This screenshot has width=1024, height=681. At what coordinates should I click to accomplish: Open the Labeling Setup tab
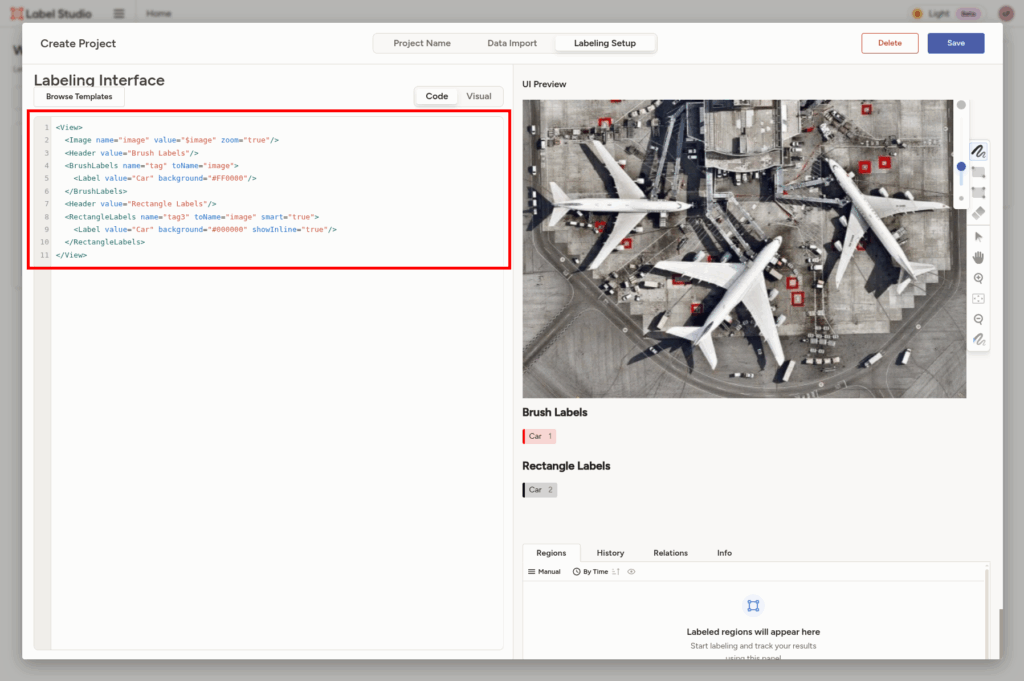coord(605,43)
